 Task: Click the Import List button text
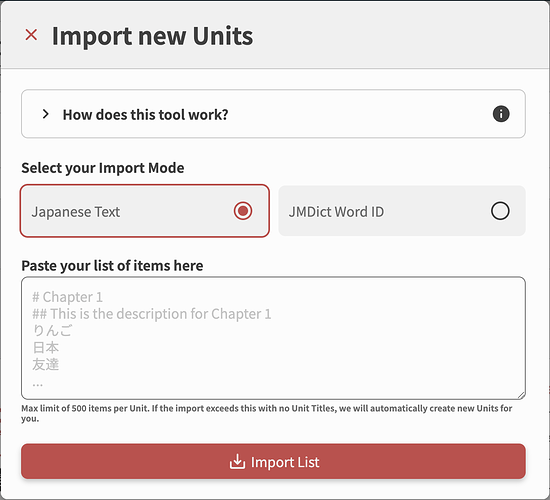285,462
